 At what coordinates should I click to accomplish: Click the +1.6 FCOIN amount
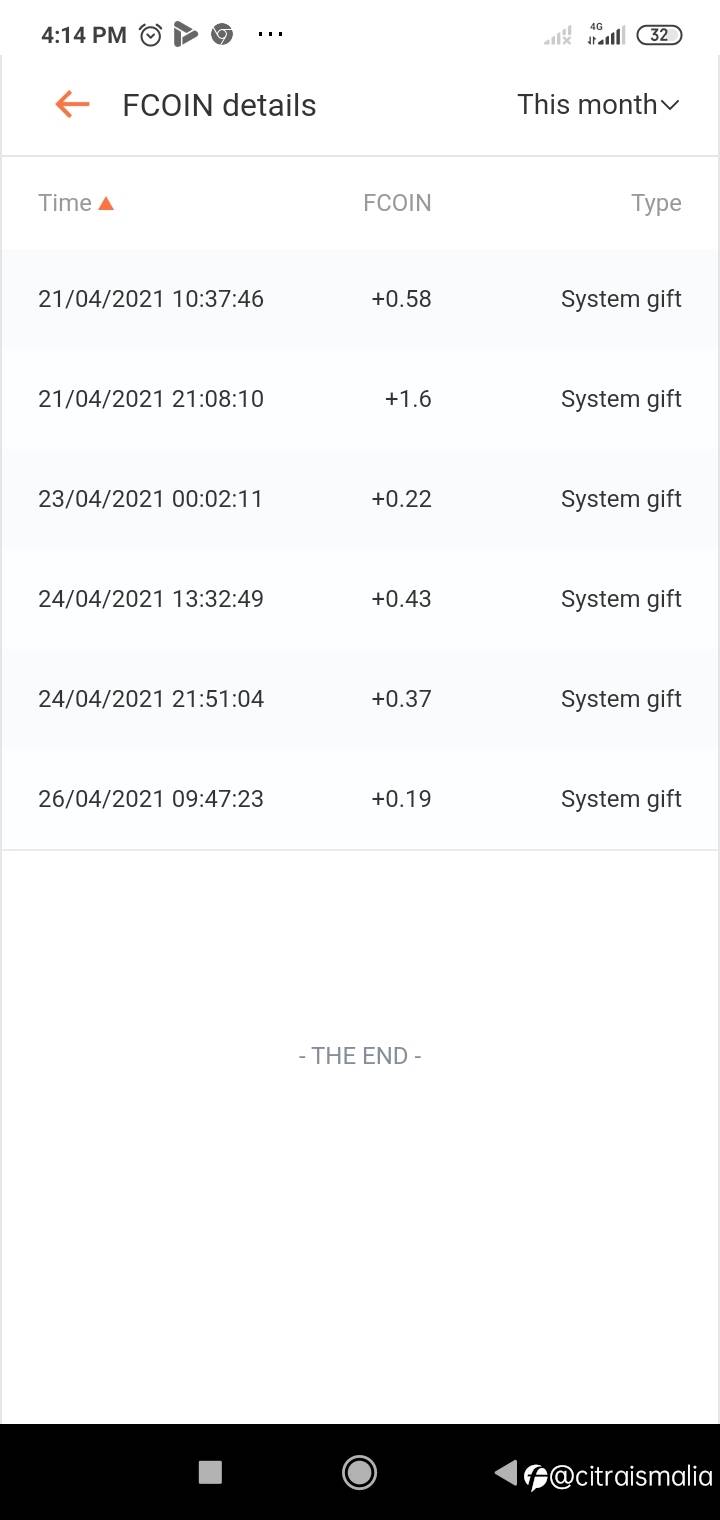(408, 399)
